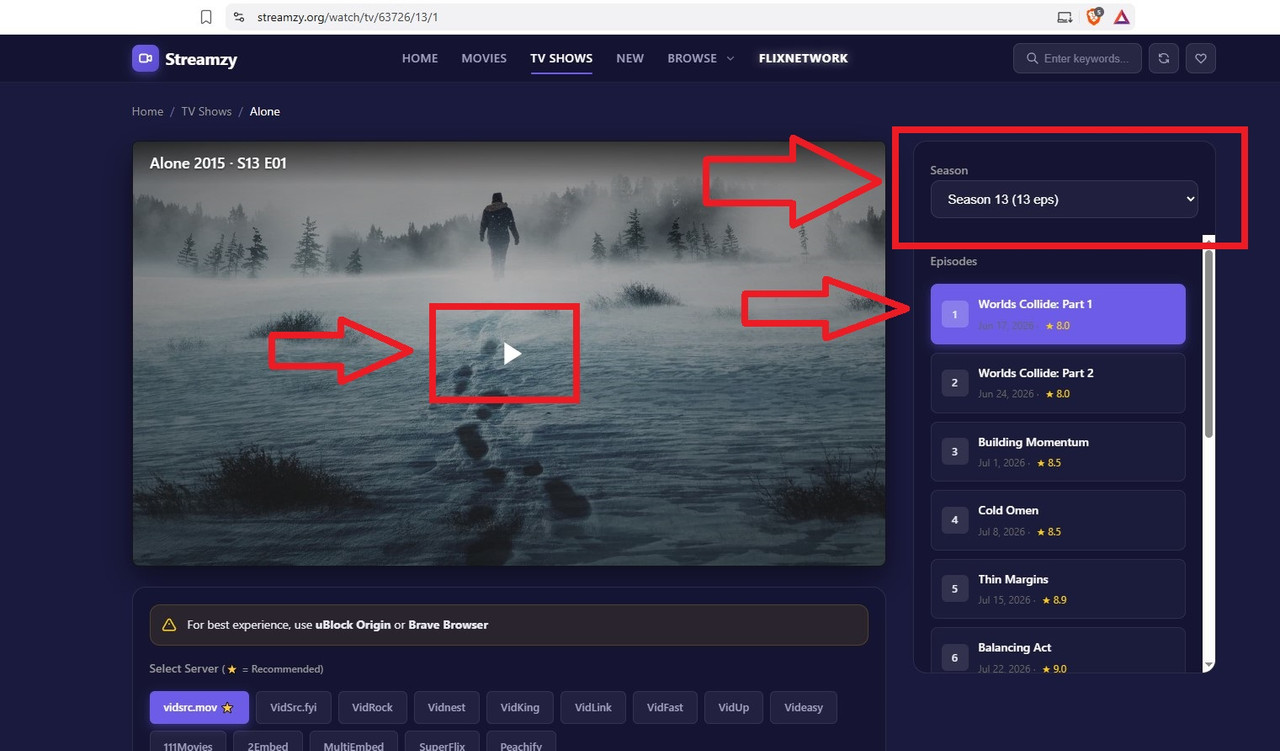The image size is (1280, 751).
Task: Click the 'Season' label above dropdown
Action: coord(949,170)
